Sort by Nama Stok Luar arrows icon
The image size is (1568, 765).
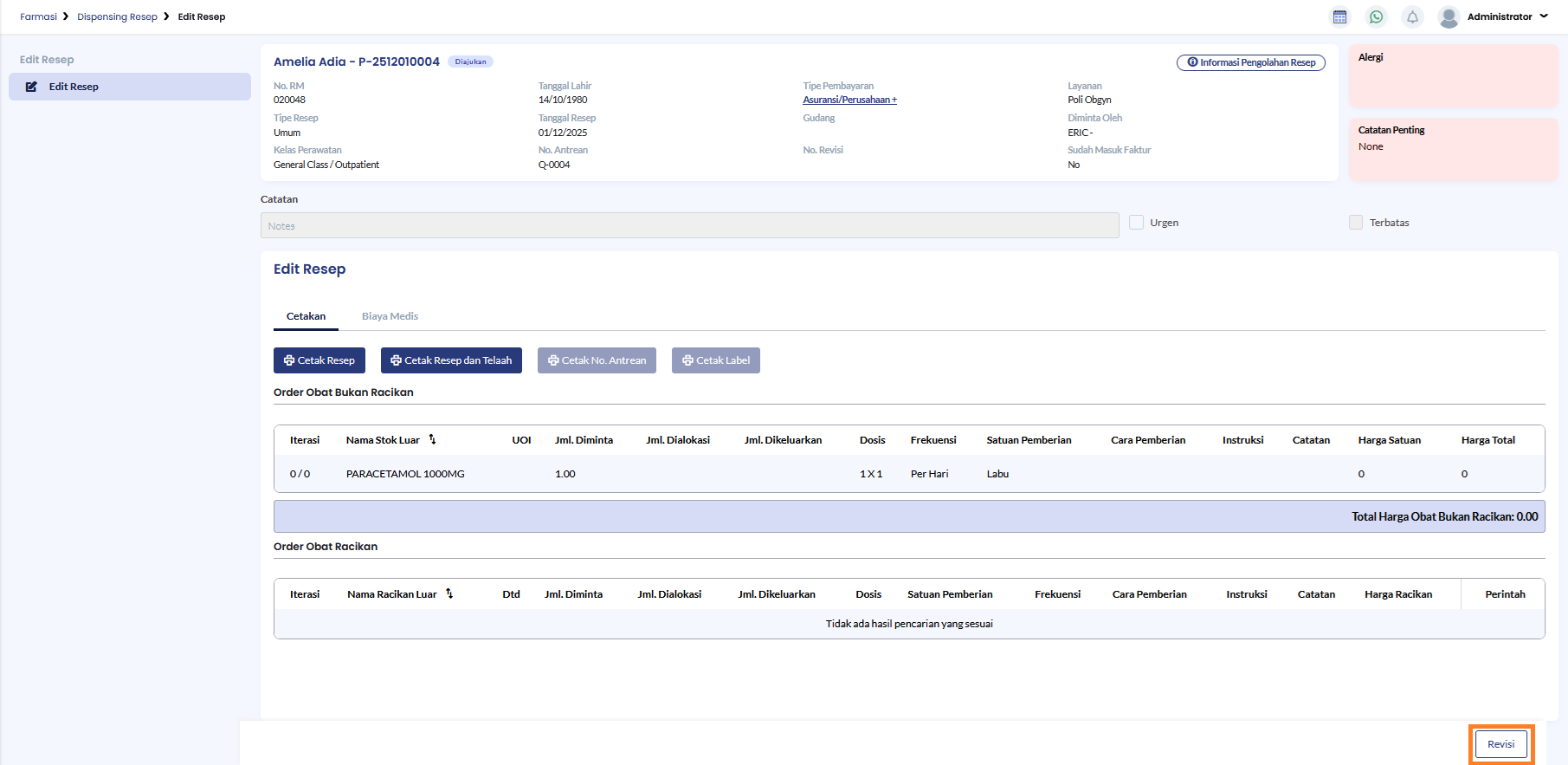tap(432, 439)
